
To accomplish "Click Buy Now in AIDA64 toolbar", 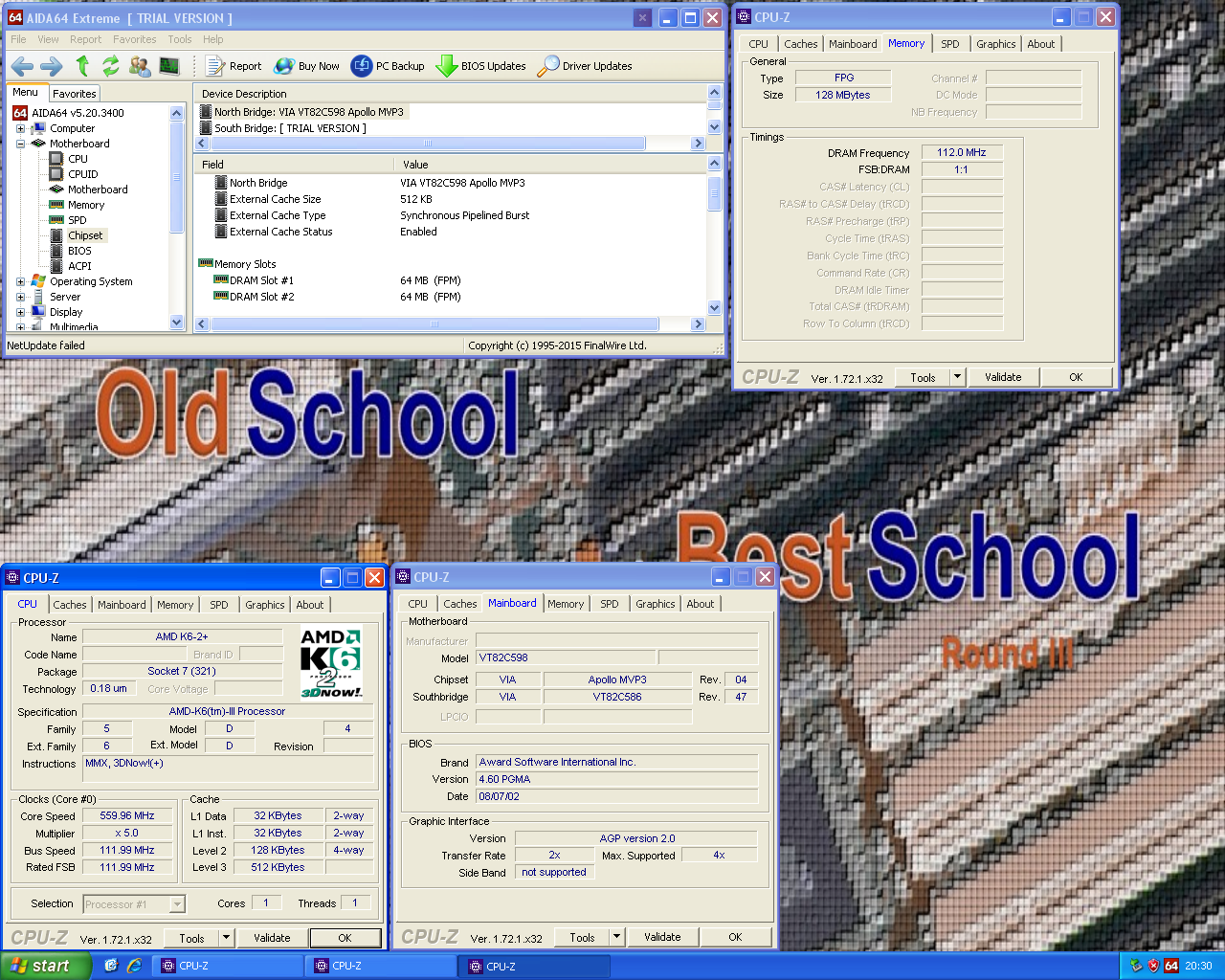I will [306, 66].
